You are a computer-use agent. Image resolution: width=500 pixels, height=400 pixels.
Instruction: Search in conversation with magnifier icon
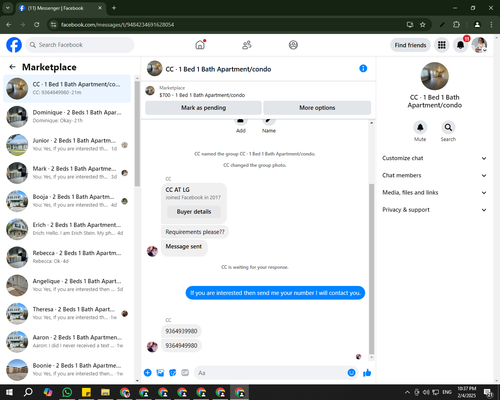448,127
